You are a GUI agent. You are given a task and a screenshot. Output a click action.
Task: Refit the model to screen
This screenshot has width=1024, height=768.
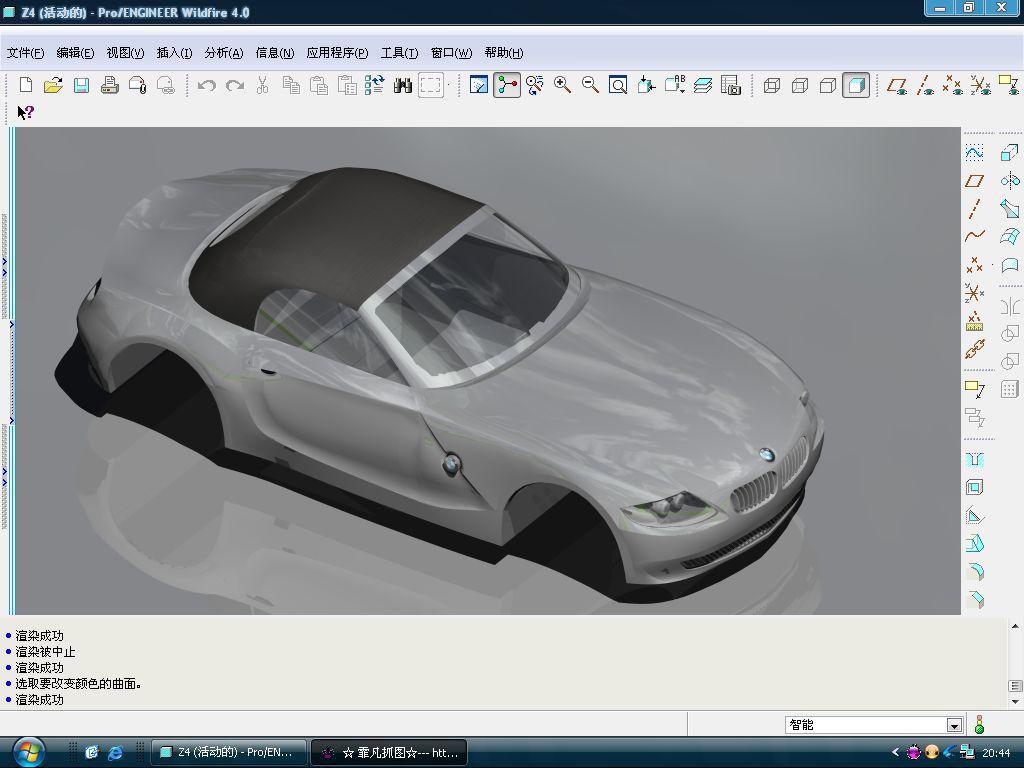point(618,85)
